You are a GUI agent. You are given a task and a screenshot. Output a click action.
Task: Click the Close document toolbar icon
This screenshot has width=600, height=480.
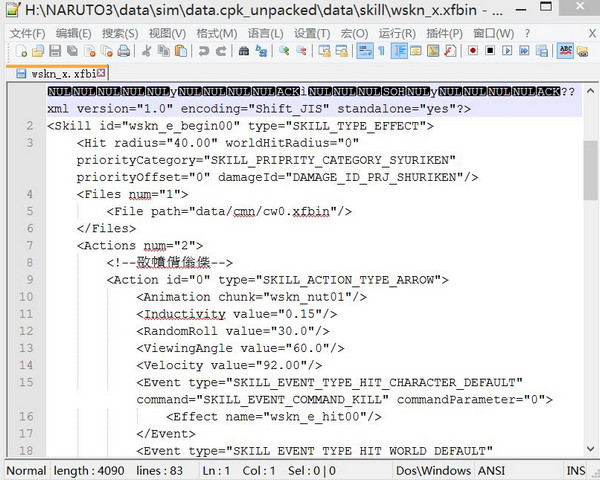[90, 51]
